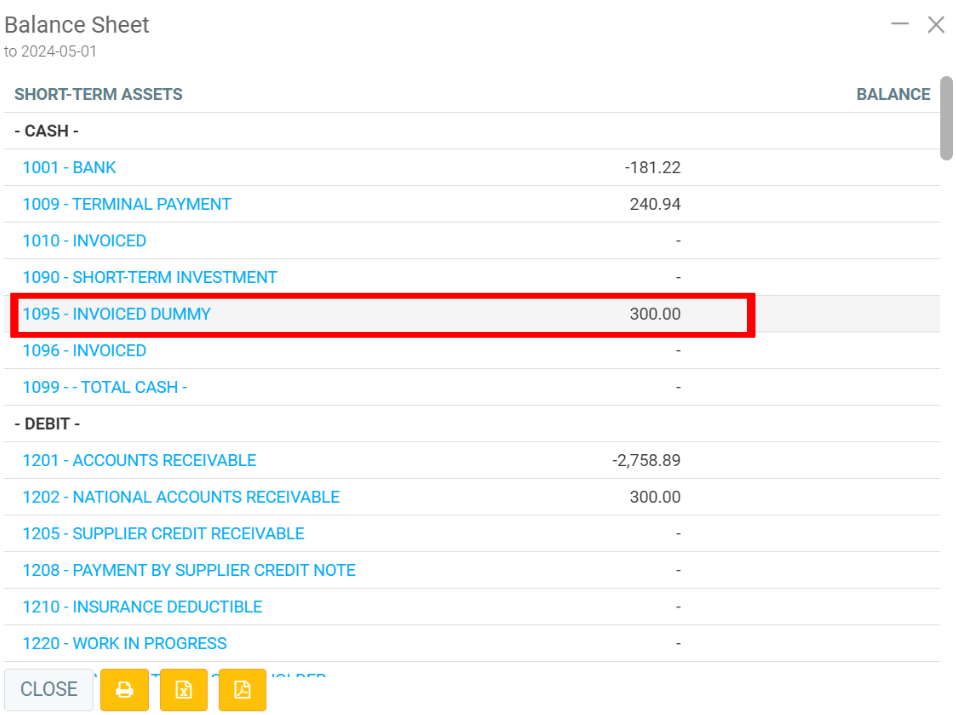The height and width of the screenshot is (715, 956).
Task: View 1205 - SUPPLIER CREDIT RECEIVABLE
Action: click(x=163, y=534)
